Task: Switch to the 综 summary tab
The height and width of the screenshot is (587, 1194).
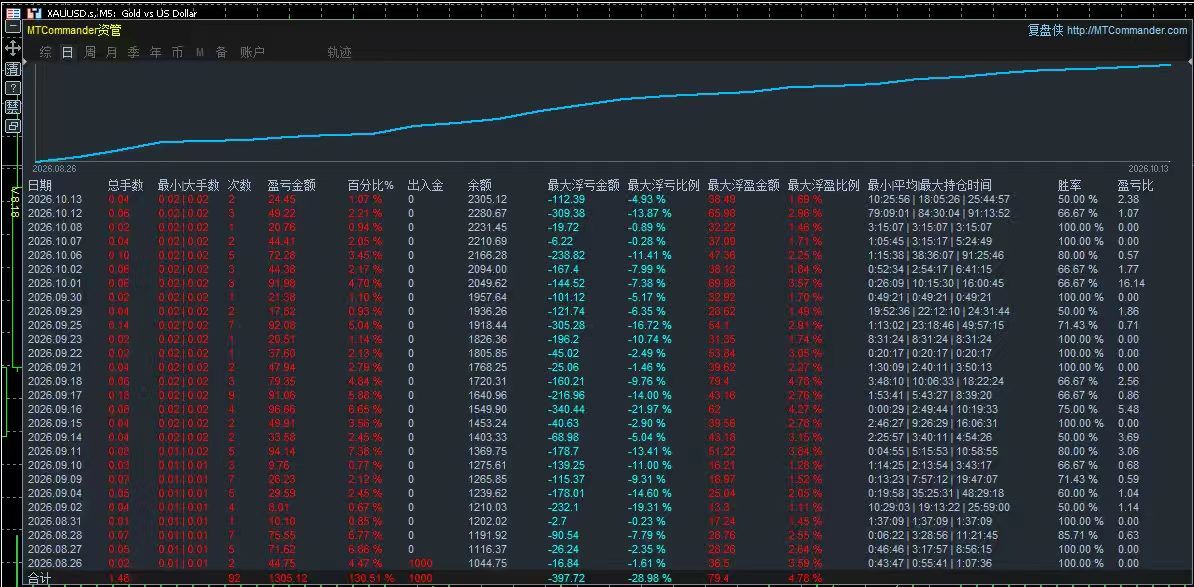Action: pyautogui.click(x=46, y=53)
